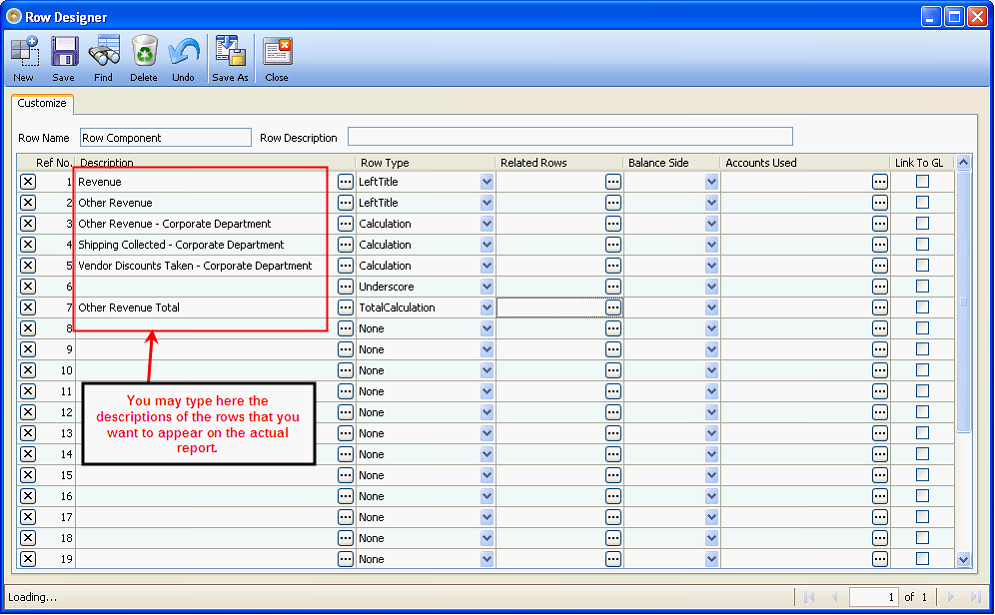Click the Row Type column header
This screenshot has height=615, width=995.
tap(425, 162)
